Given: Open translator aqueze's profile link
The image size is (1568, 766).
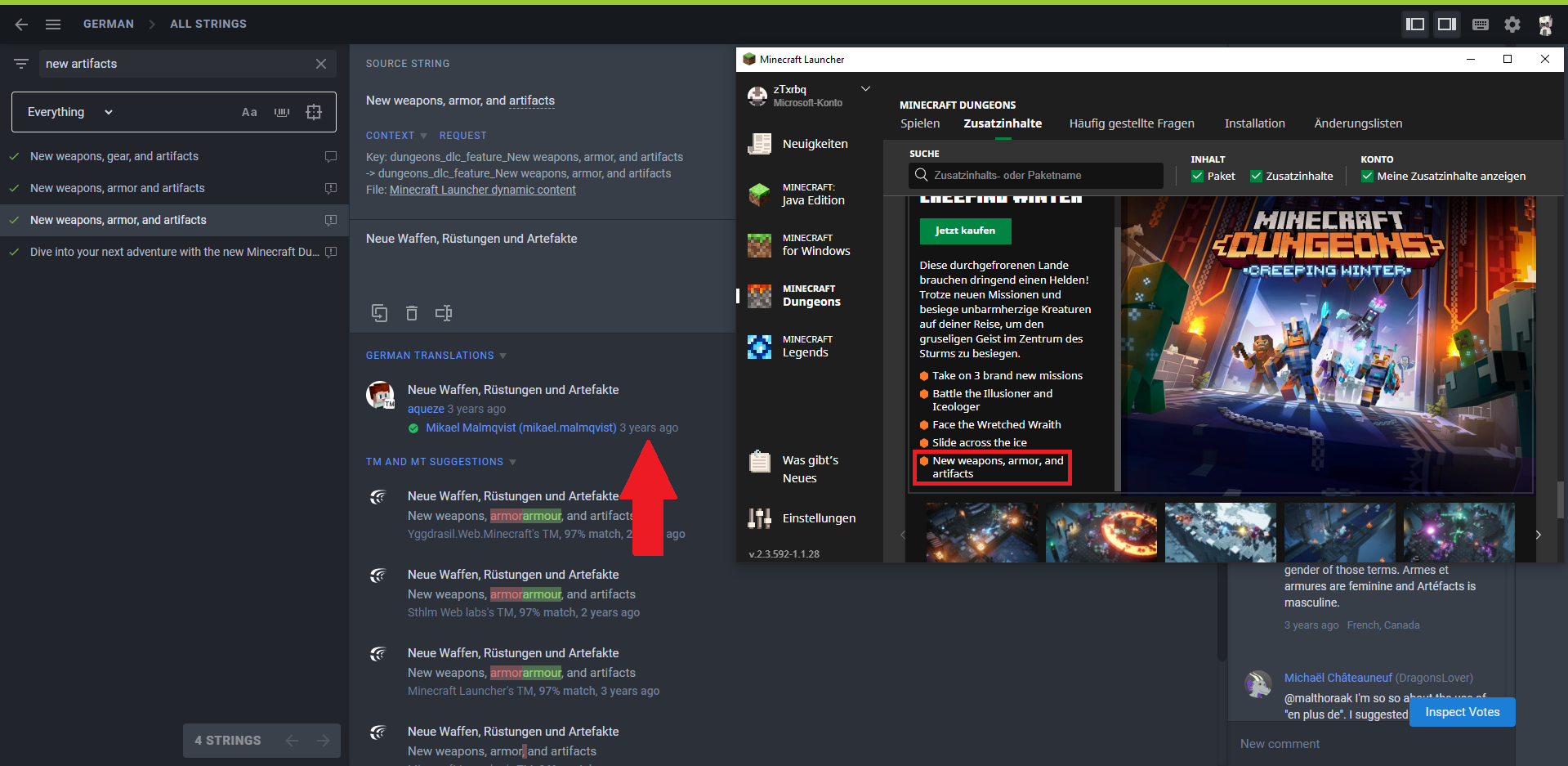Looking at the screenshot, I should [x=426, y=409].
